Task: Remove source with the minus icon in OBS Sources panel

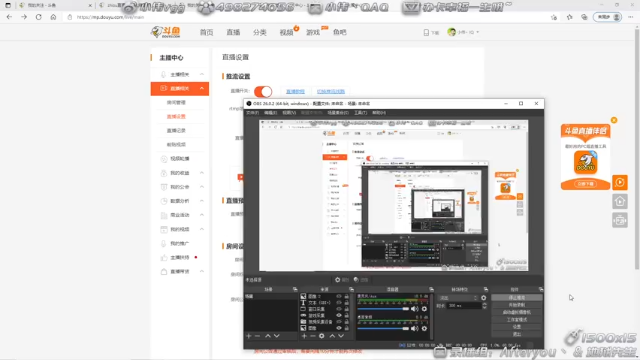Action: [313, 336]
